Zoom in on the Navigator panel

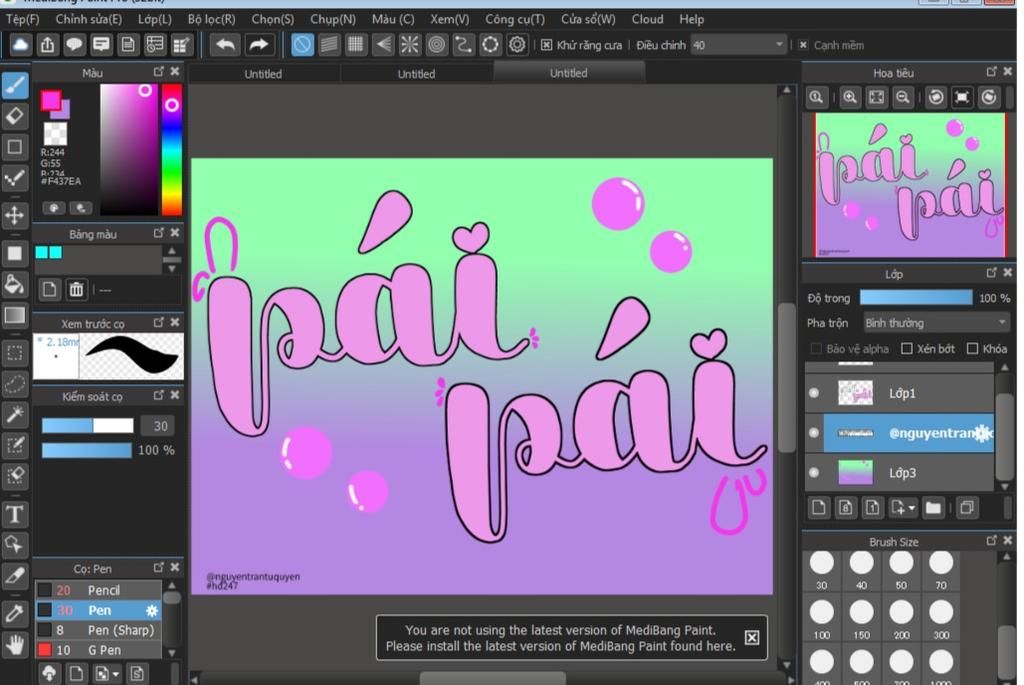pyautogui.click(x=850, y=97)
